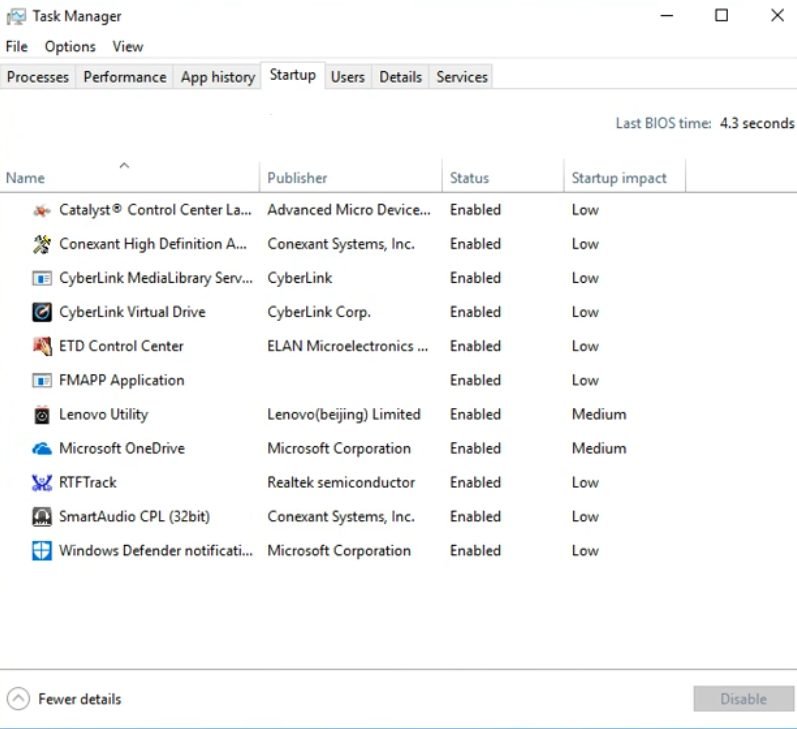
Task: Switch to the Performance tab
Action: 125,77
